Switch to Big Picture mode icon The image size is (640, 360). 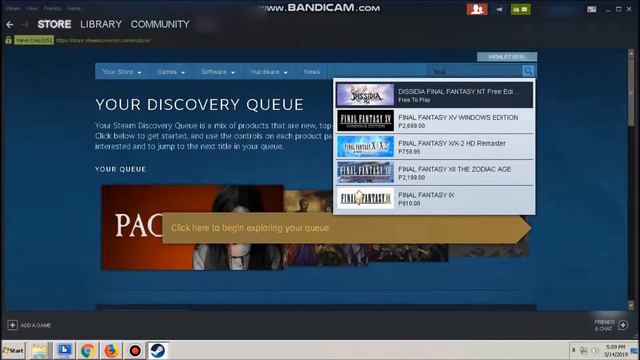click(x=591, y=9)
